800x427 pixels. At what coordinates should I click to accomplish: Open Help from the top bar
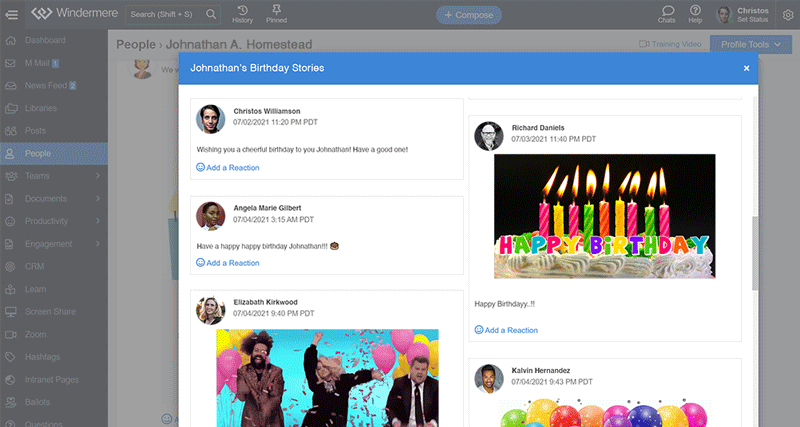tap(695, 14)
